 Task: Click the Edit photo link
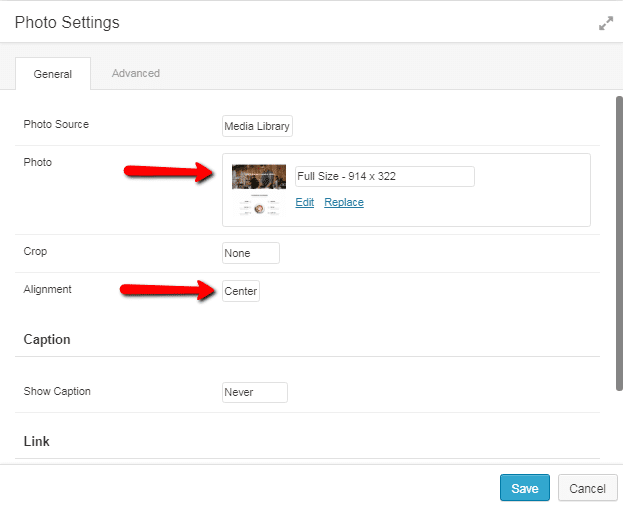[305, 202]
